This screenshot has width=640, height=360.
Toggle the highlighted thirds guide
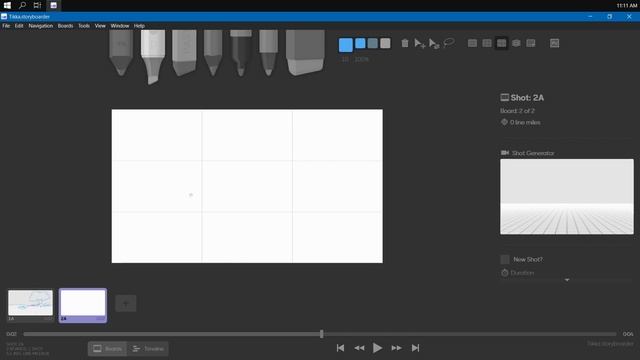coord(502,43)
